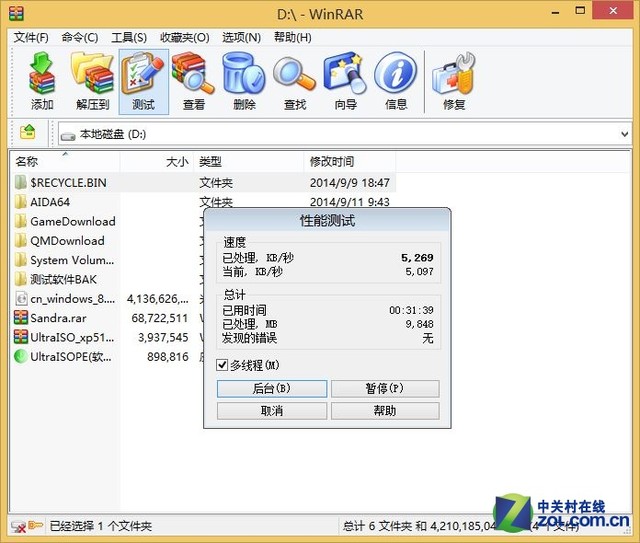The image size is (640, 543).
Task: Click the UltraISOPE green application icon
Action: pos(21,356)
